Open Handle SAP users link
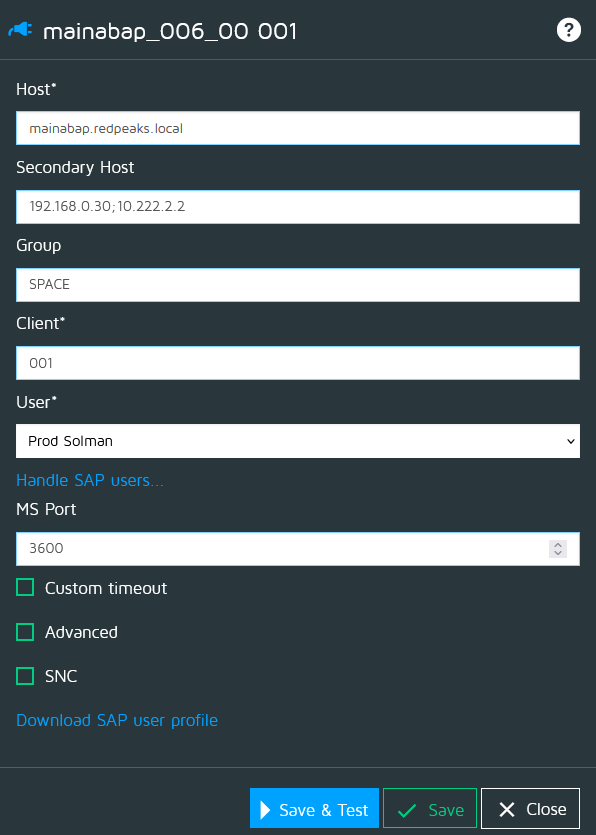596x835 pixels. pos(90,480)
